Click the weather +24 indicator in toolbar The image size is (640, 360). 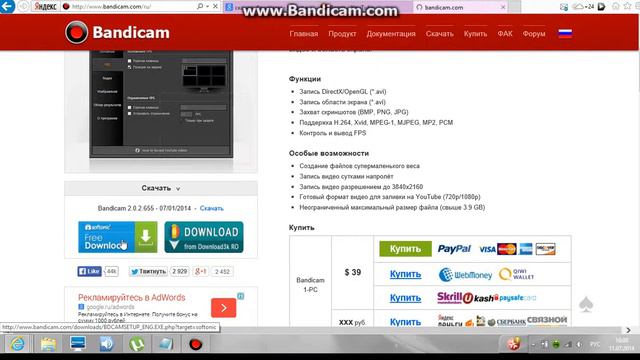(x=584, y=7)
